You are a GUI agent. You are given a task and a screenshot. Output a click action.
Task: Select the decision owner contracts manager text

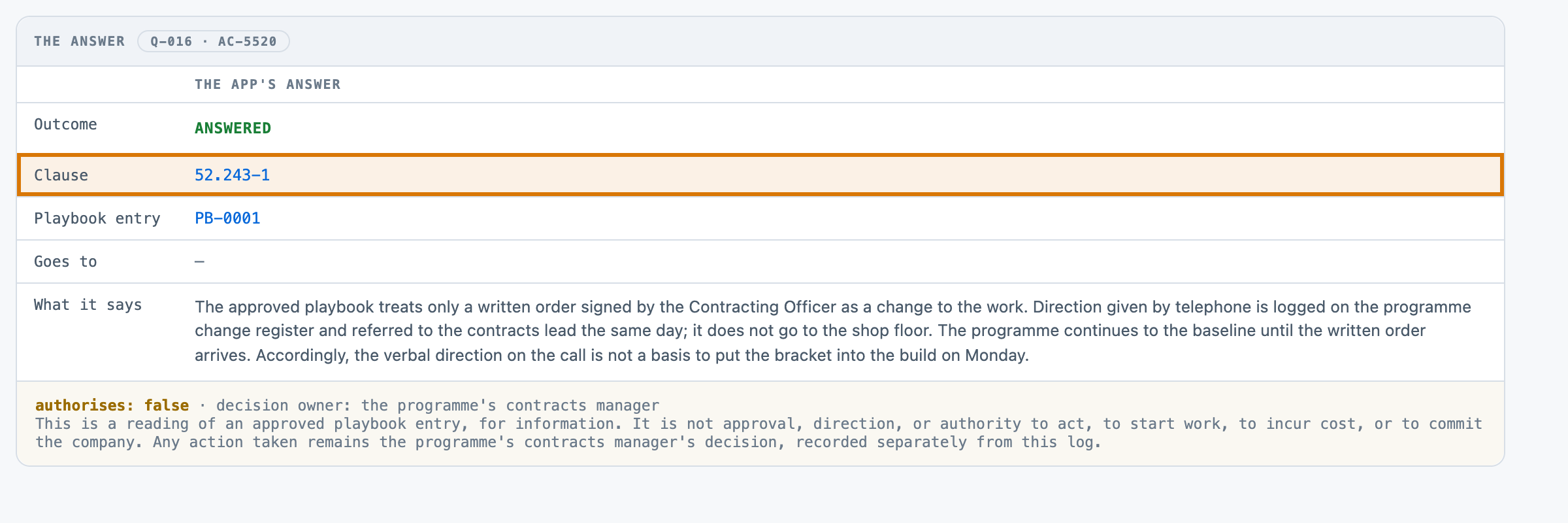(x=438, y=405)
